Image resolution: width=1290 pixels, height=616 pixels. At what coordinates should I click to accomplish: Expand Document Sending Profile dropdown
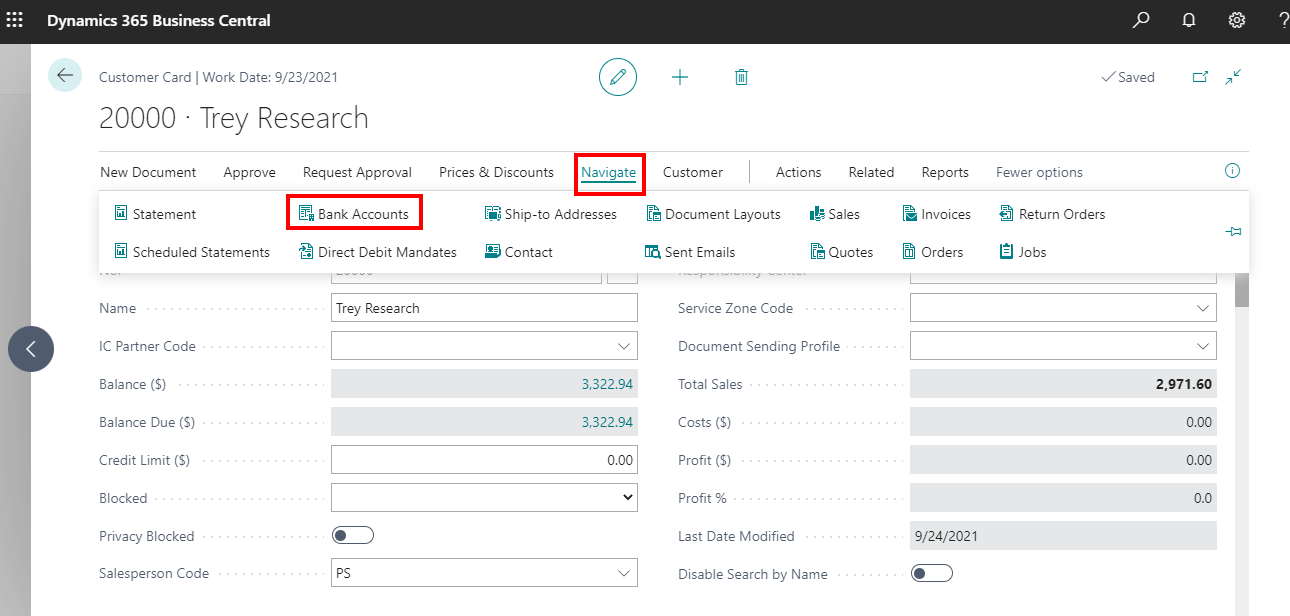1204,346
